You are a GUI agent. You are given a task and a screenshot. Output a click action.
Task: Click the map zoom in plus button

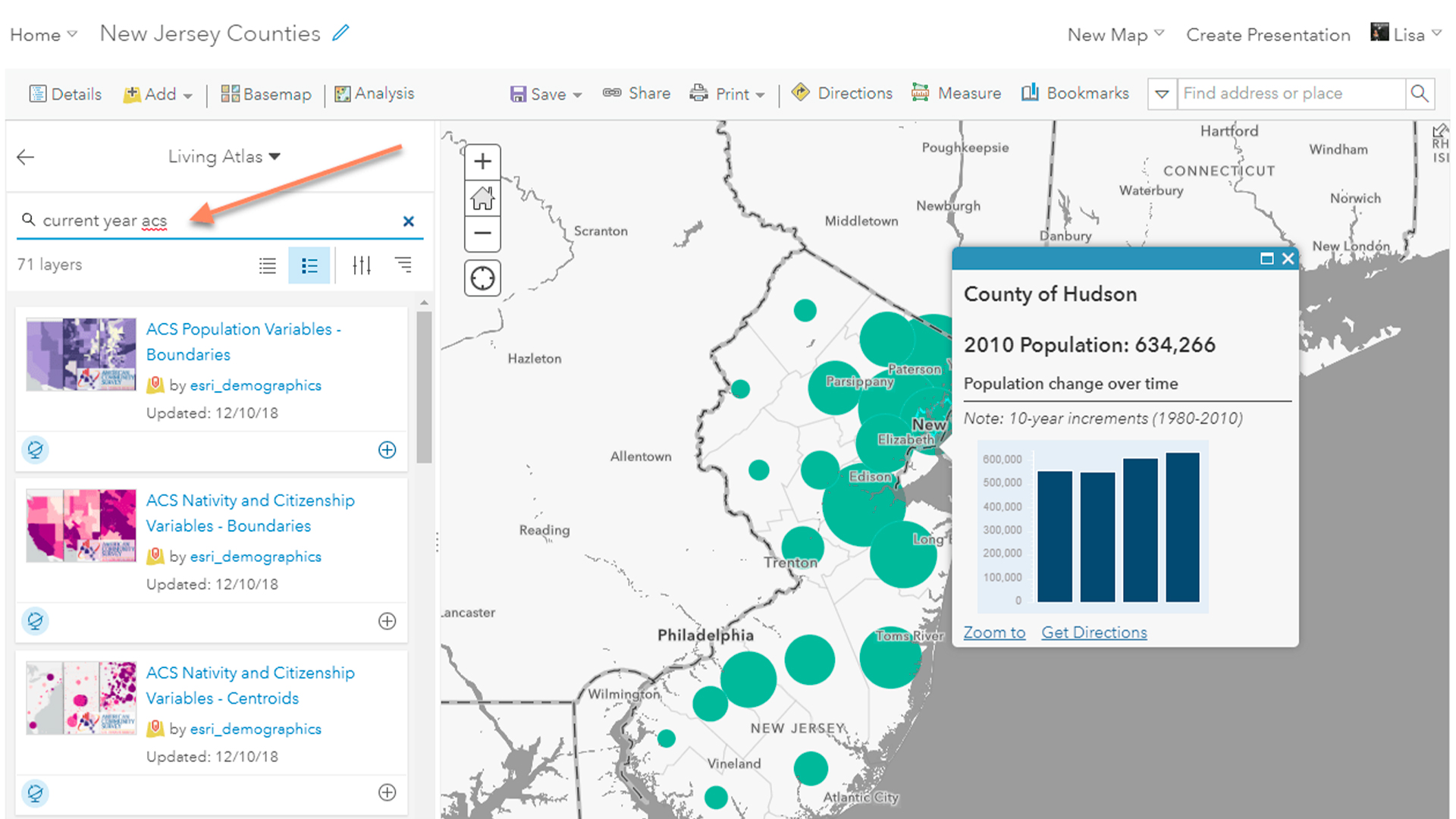point(482,162)
